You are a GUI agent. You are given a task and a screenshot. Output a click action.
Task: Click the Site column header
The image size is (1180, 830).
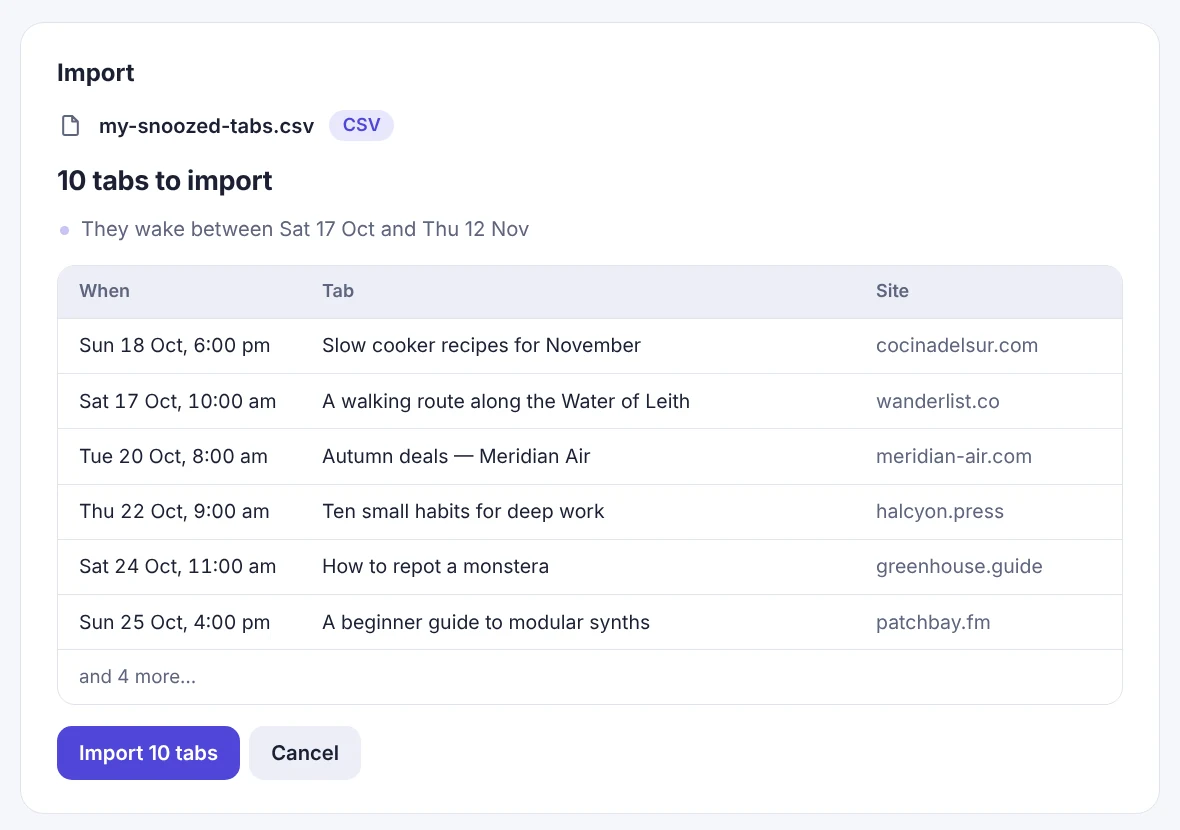tap(892, 291)
